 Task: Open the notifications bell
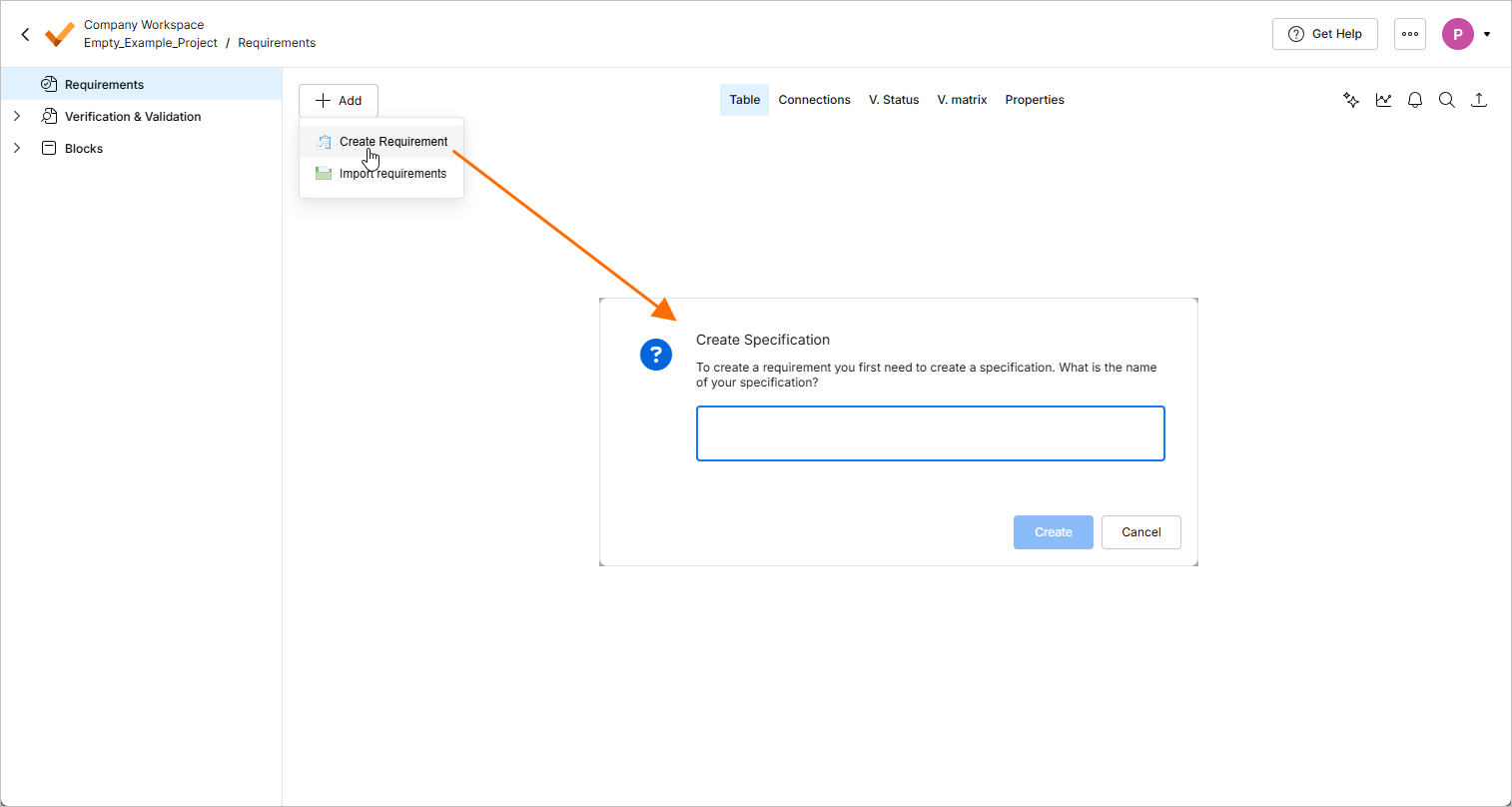(x=1415, y=100)
